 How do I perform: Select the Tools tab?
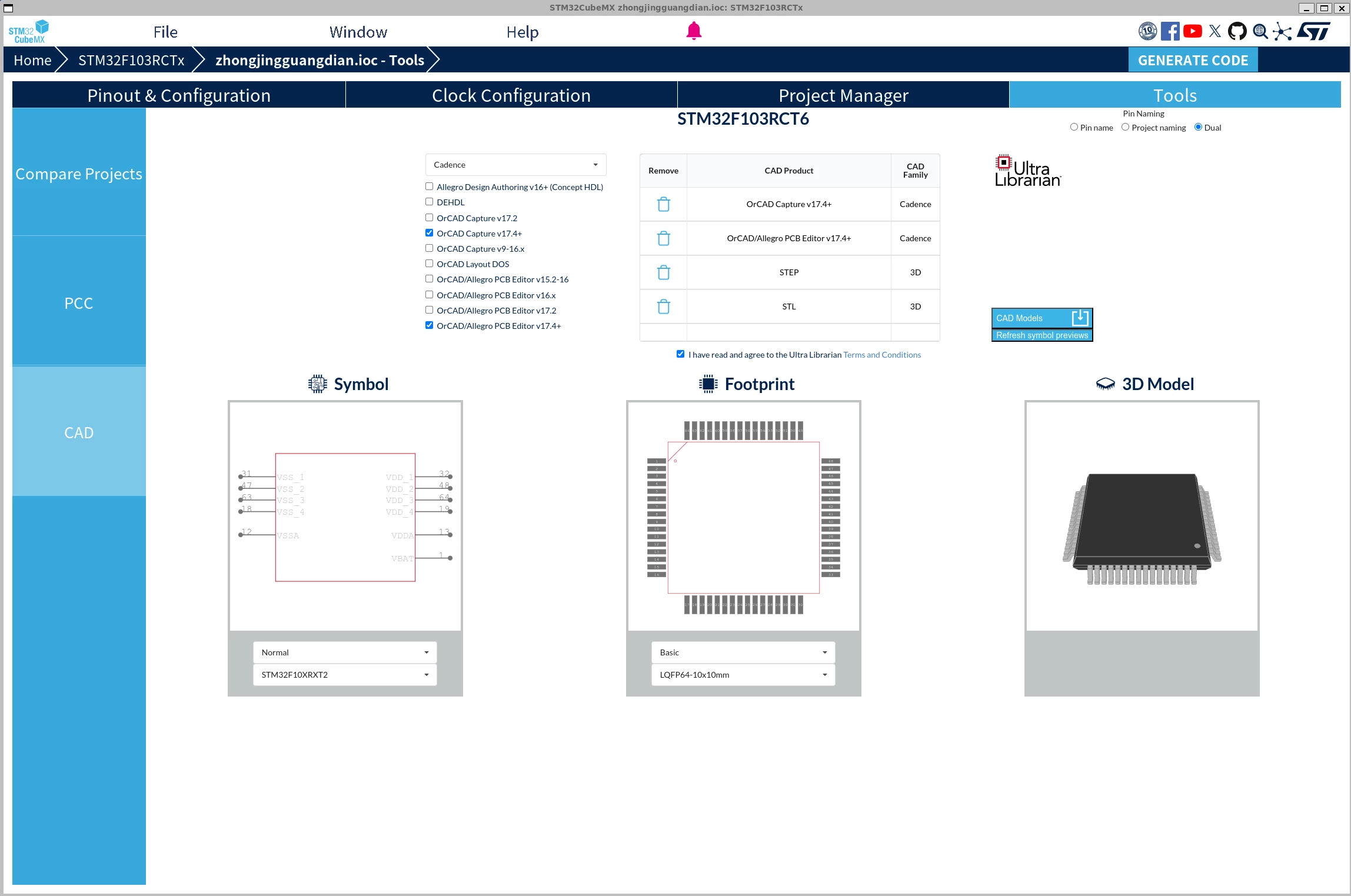click(1175, 95)
